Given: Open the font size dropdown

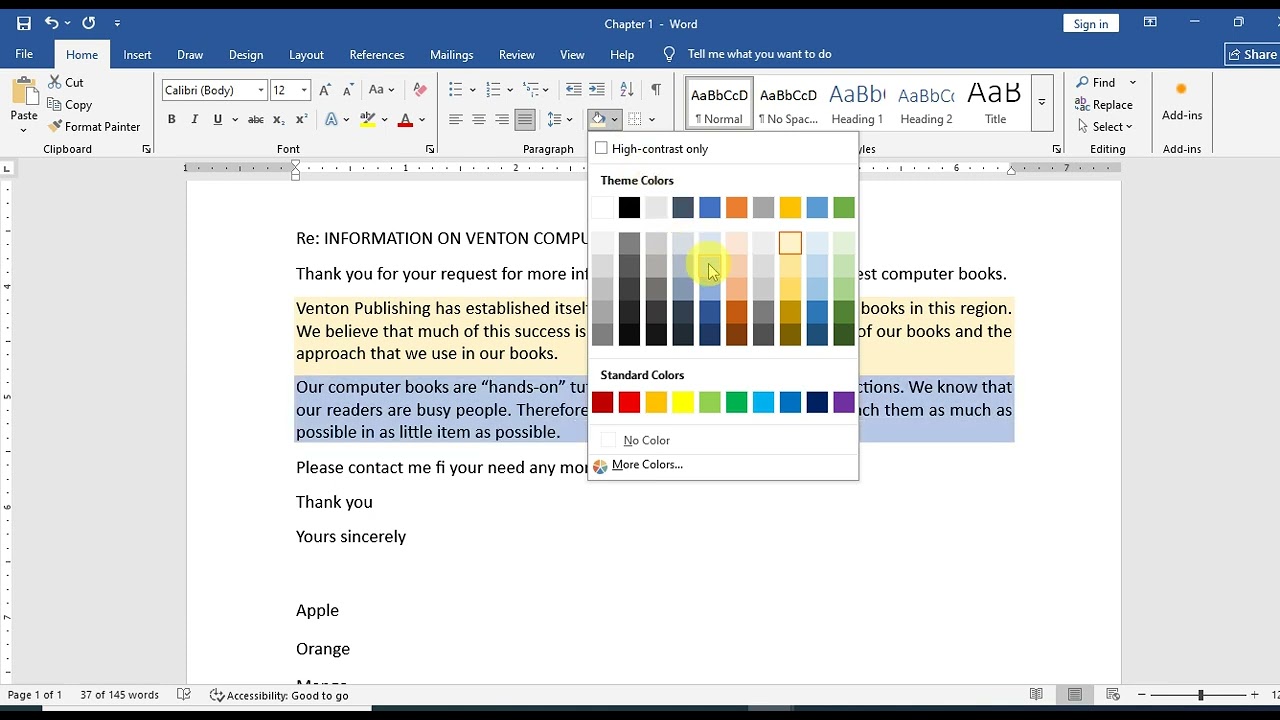Looking at the screenshot, I should (304, 90).
